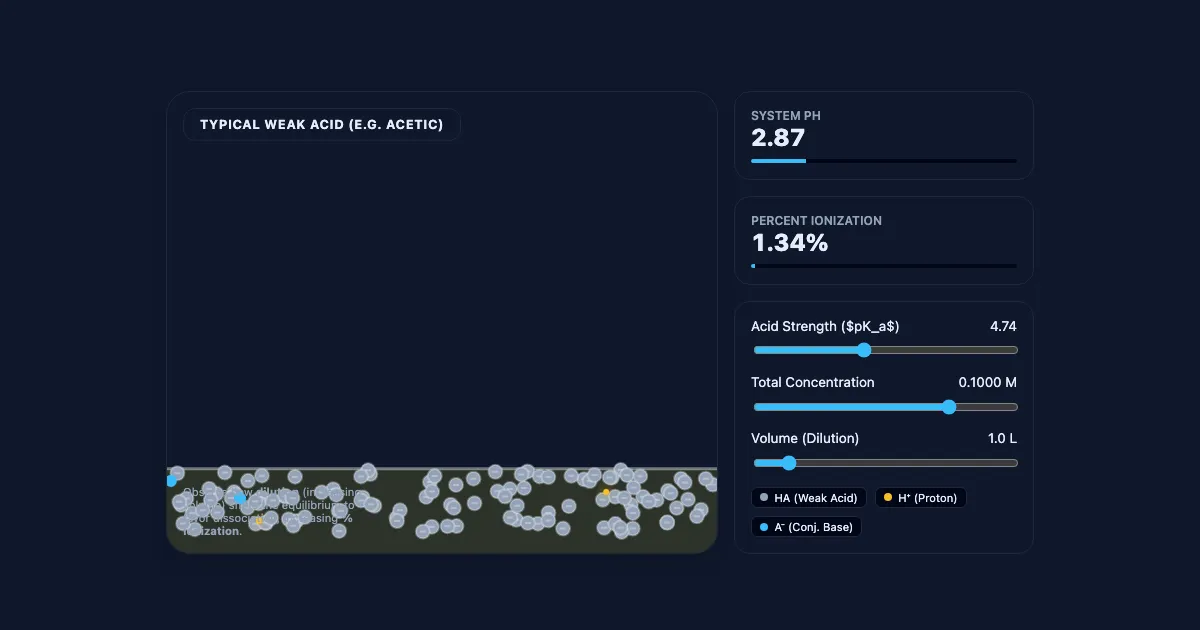Click the A⁻ (Conj. Base) legend chip
The image size is (1200, 630).
806,527
